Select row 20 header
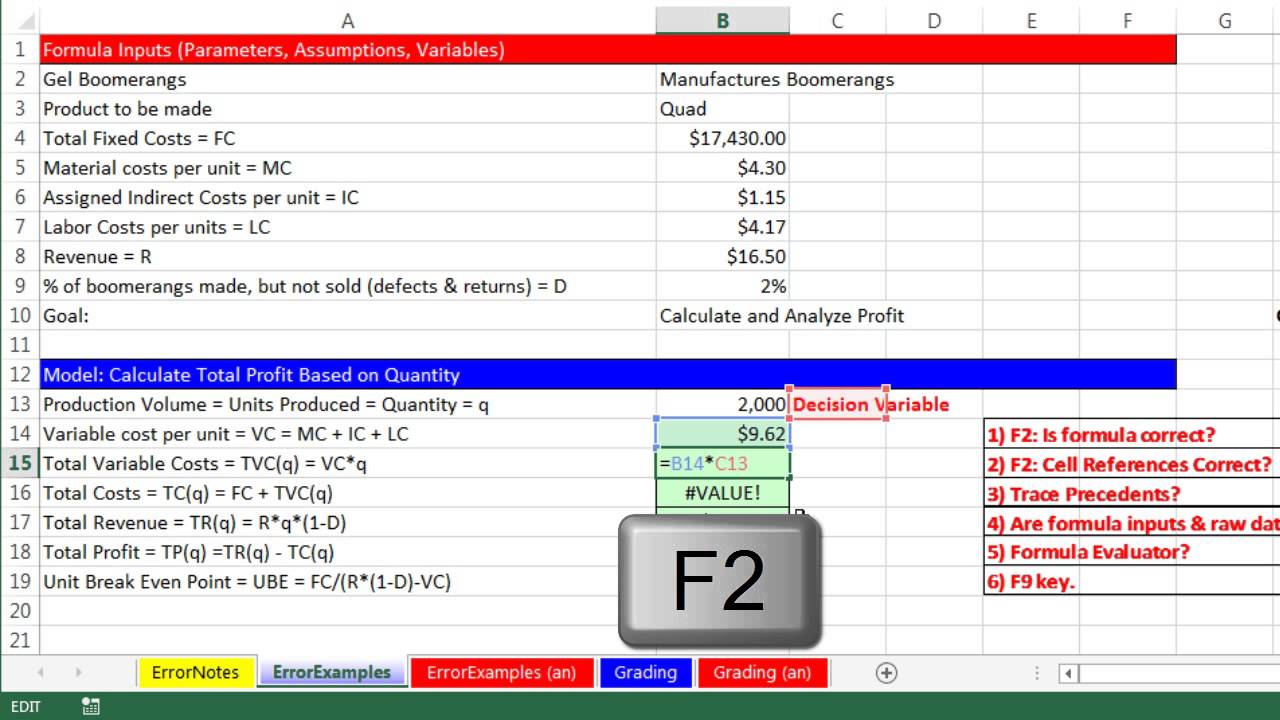The width and height of the screenshot is (1280, 720). pyautogui.click(x=20, y=611)
